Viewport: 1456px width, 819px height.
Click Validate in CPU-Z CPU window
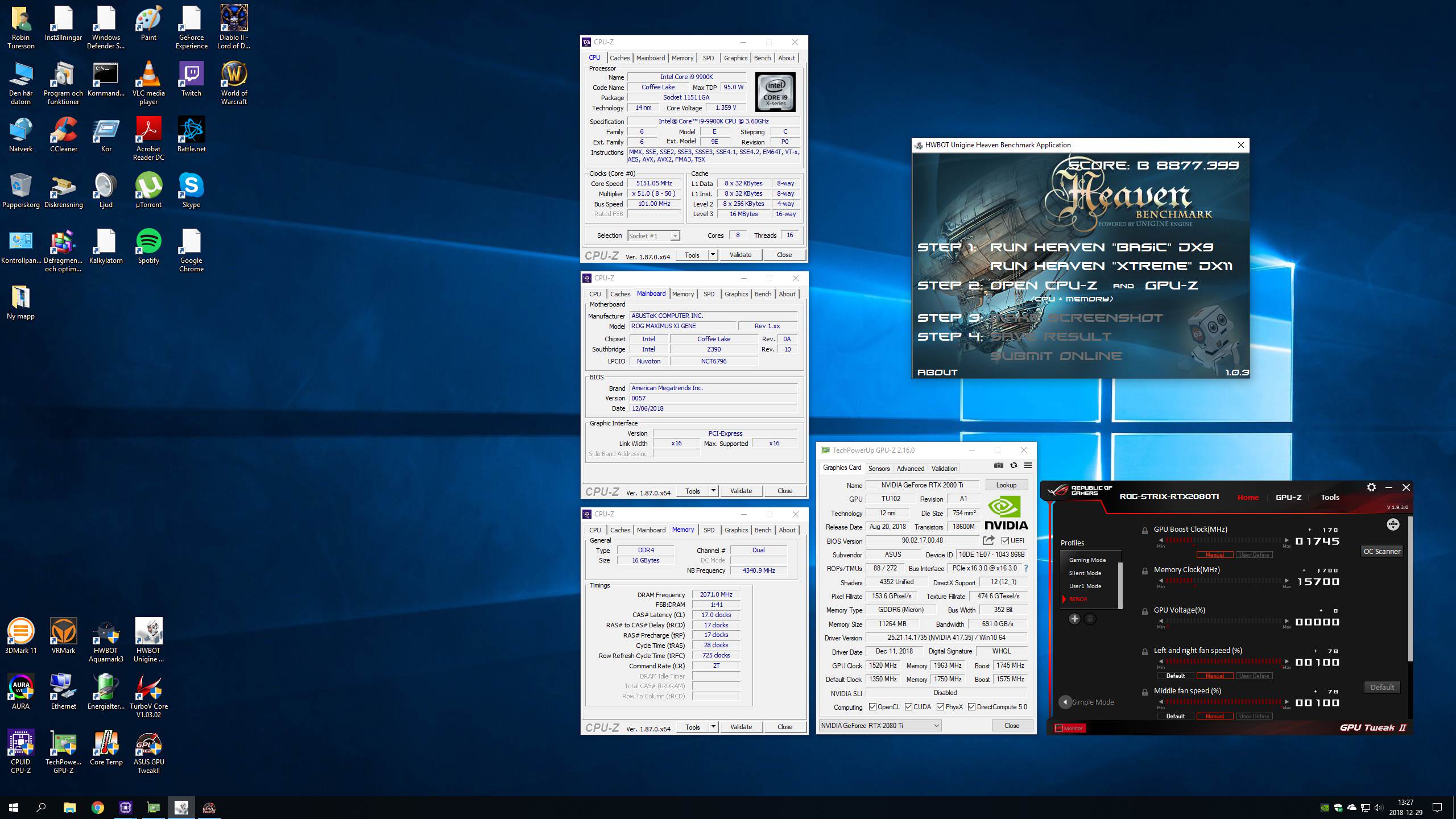741,255
